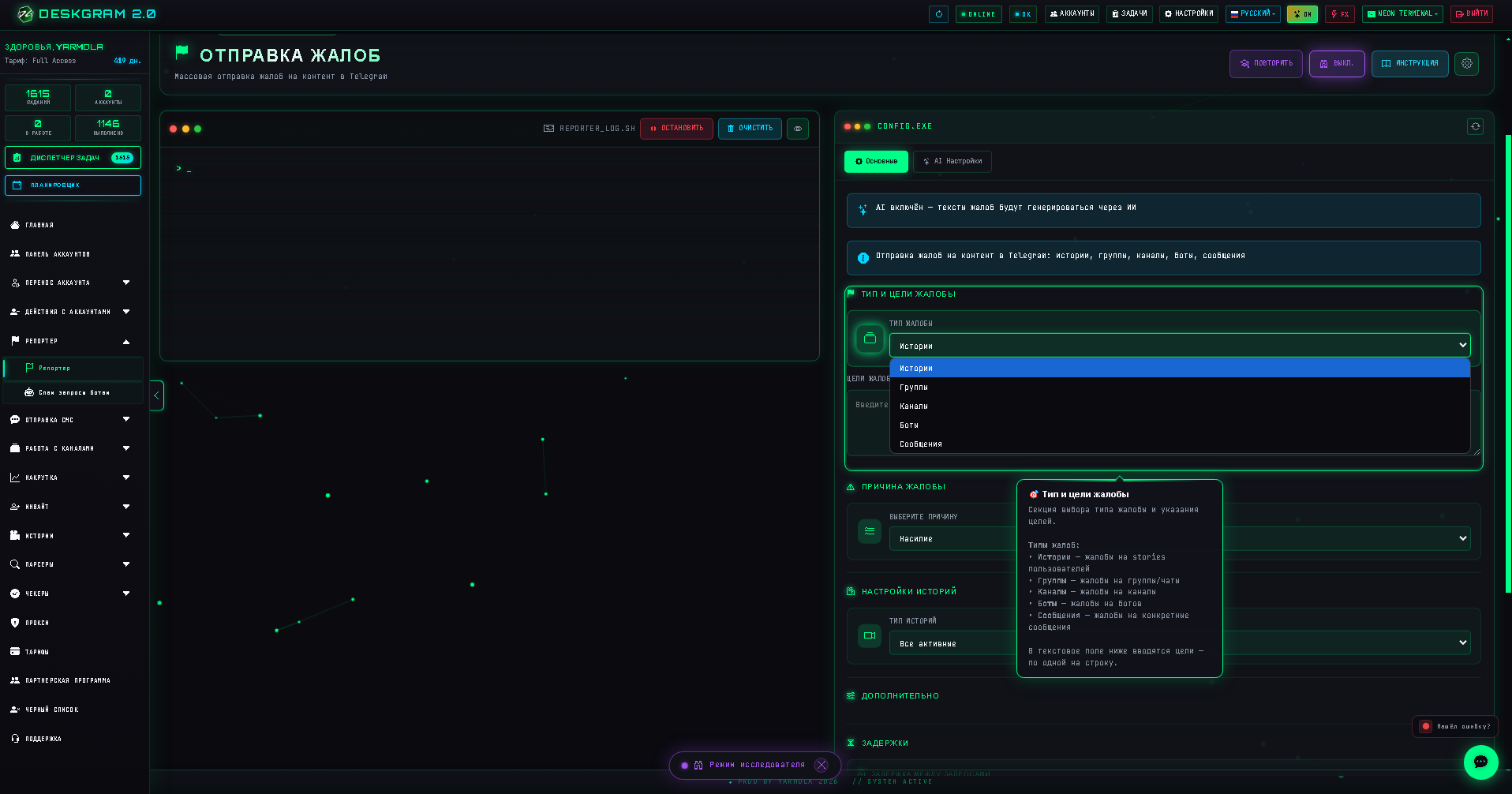Viewport: 1512px width, 794px height.
Task: Toggle the ВЫКЛ. button in header
Action: [x=1337, y=63]
